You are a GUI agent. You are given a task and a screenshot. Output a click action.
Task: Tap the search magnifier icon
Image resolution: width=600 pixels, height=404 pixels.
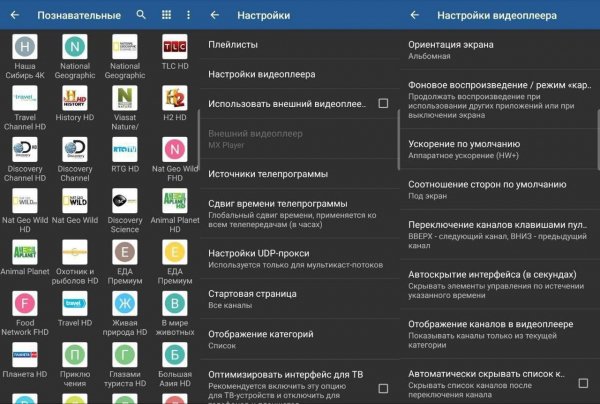(x=141, y=15)
